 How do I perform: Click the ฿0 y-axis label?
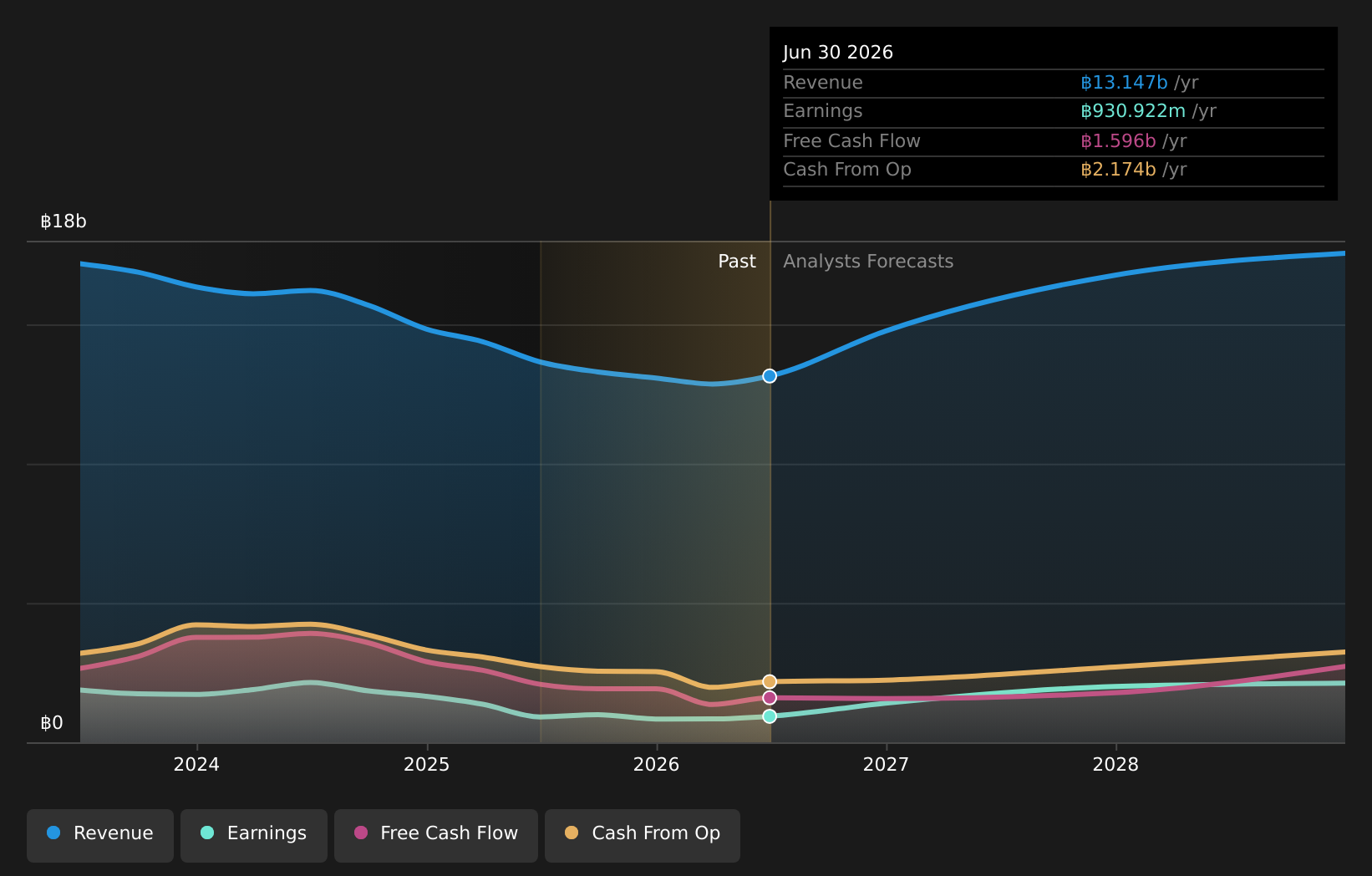52,723
